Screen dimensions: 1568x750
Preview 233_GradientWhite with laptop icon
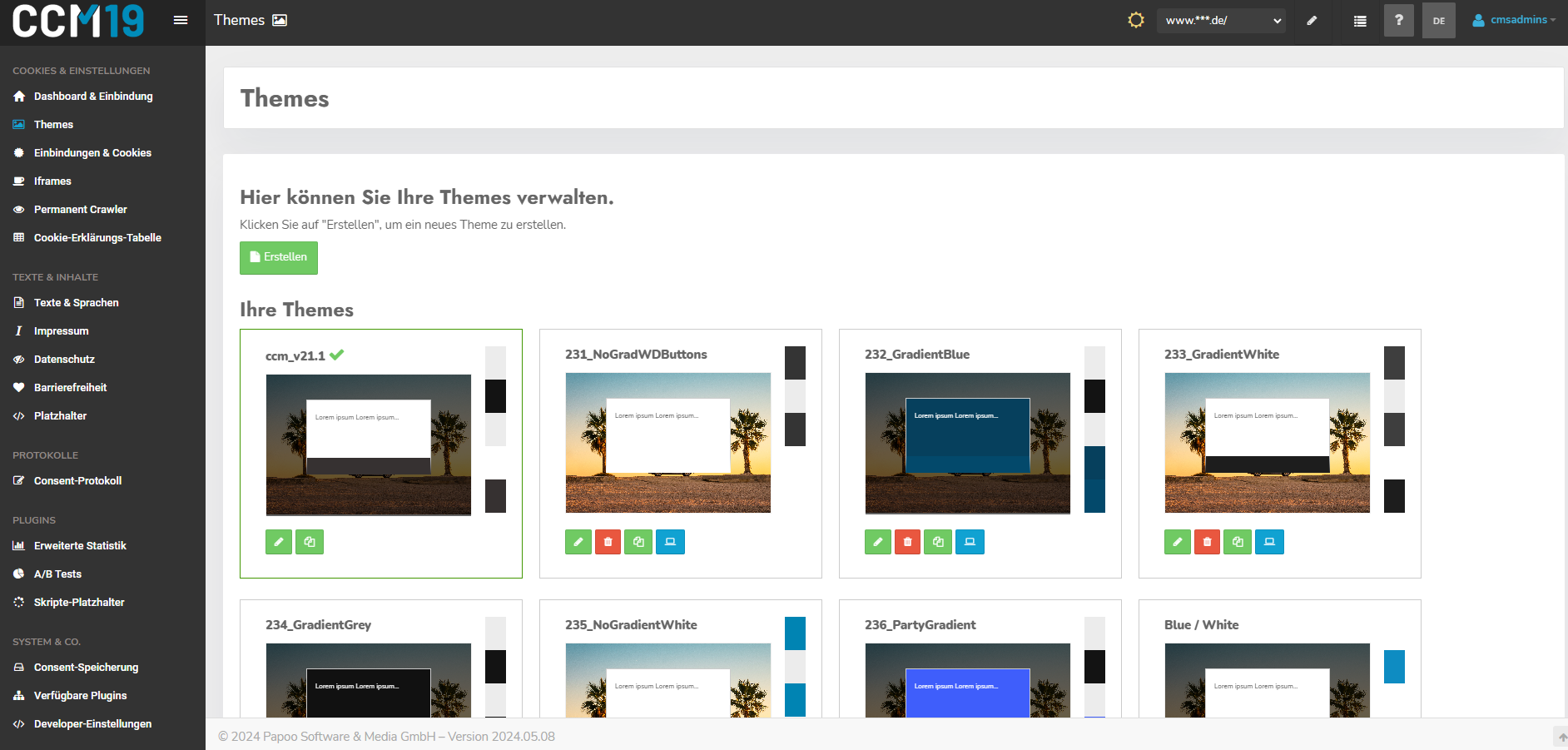(x=1269, y=542)
